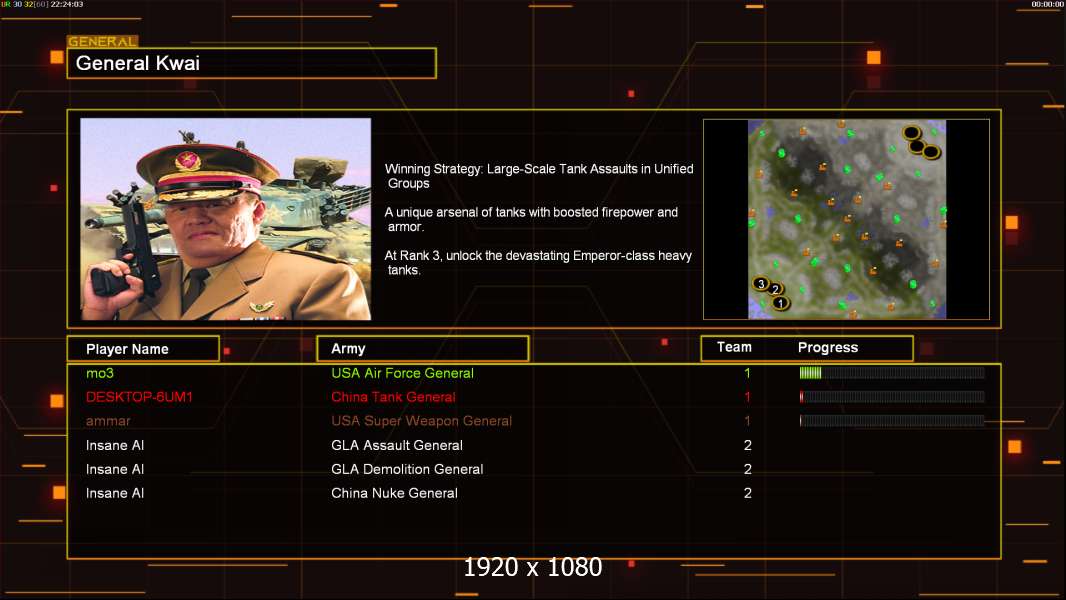Click China Nuke General army entry

pyautogui.click(x=394, y=493)
